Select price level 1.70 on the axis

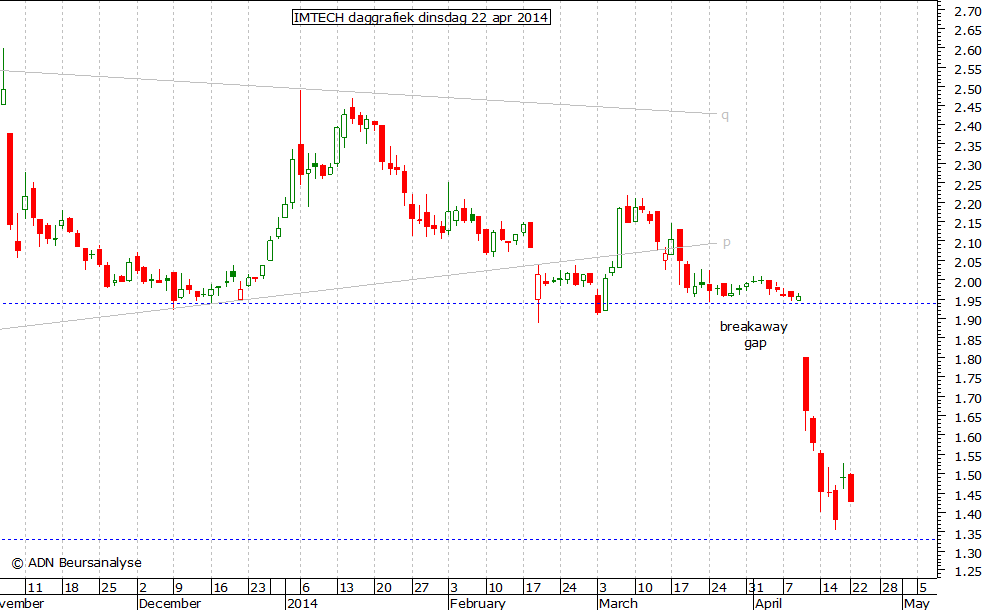point(967,398)
